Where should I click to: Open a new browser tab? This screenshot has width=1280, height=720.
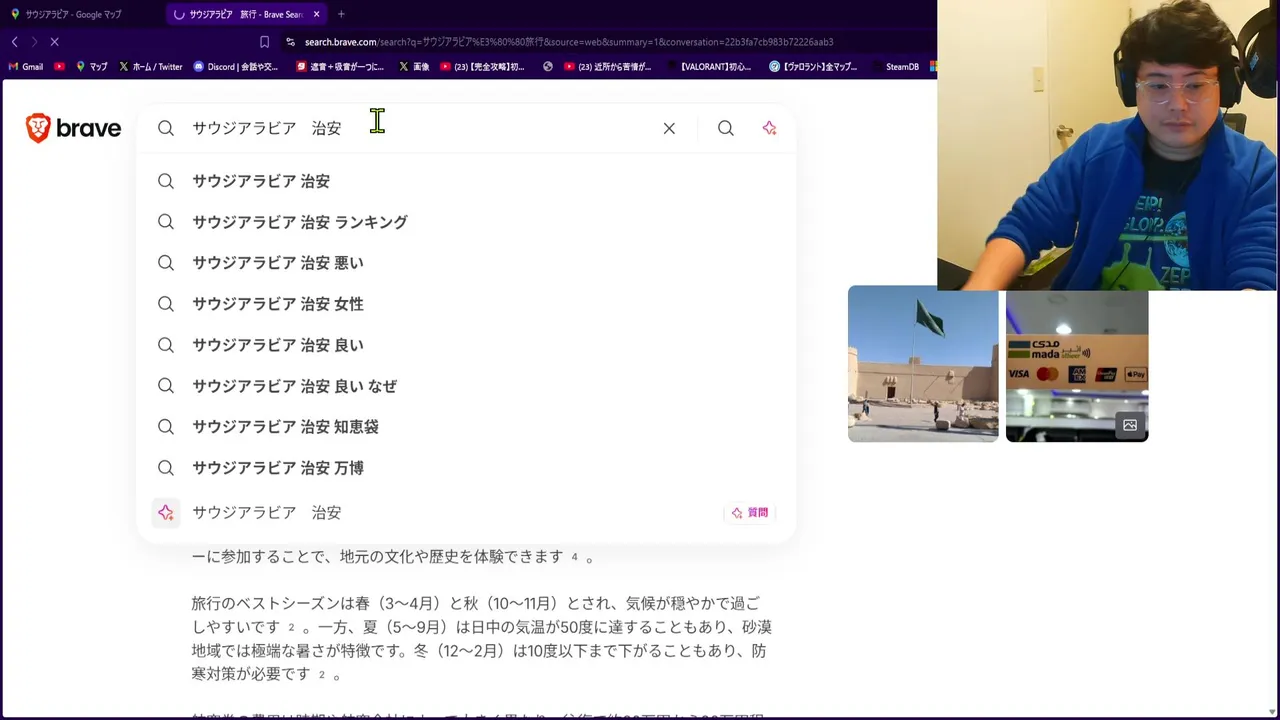click(x=341, y=14)
